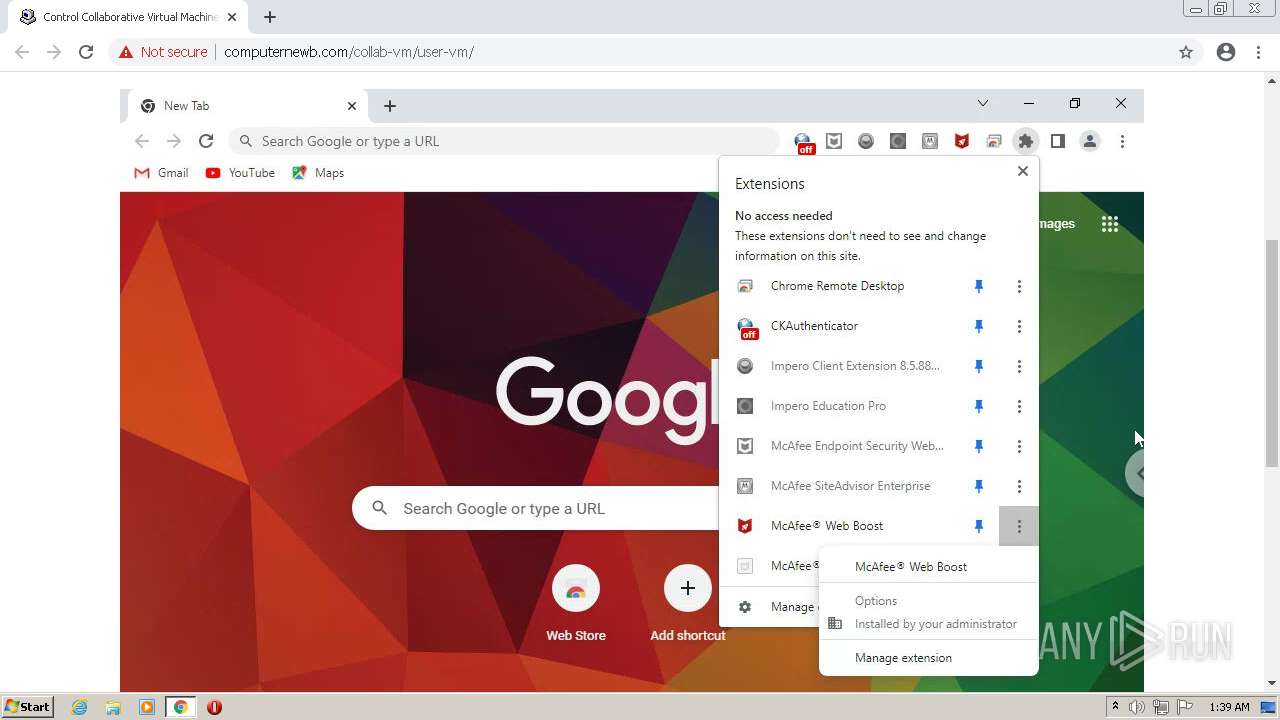Open the inner Chrome three-dot menu
This screenshot has width=1280, height=720.
pos(1122,141)
